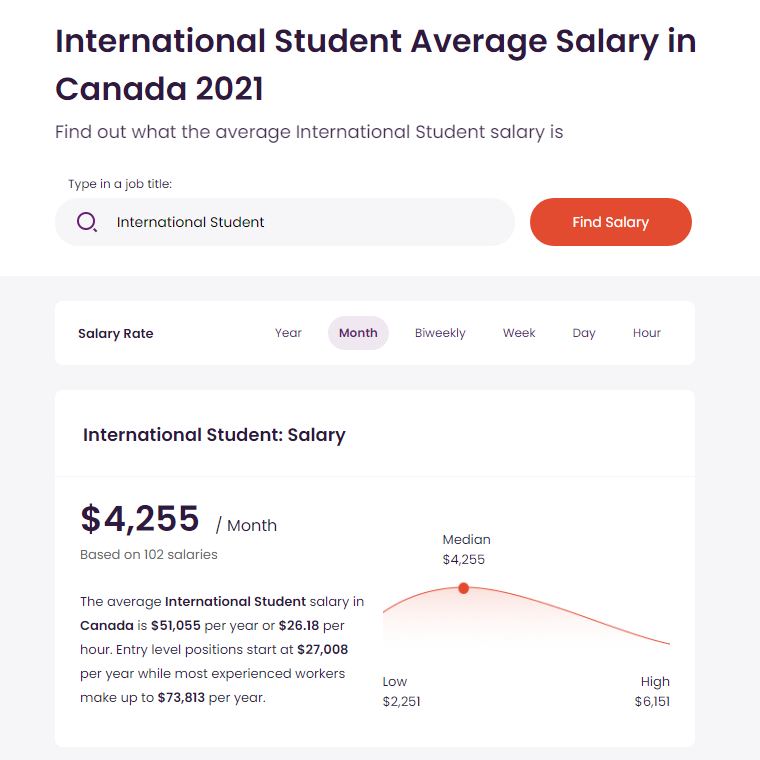
Task: Click the Median $4,255 label
Action: [466, 550]
